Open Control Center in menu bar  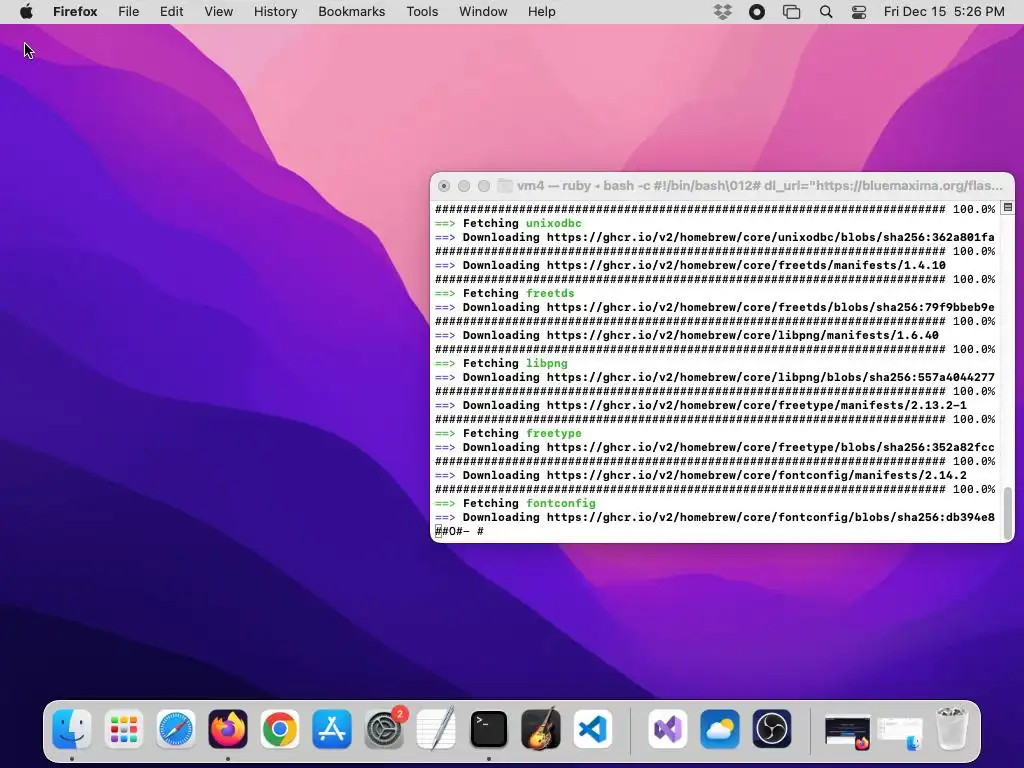(859, 12)
